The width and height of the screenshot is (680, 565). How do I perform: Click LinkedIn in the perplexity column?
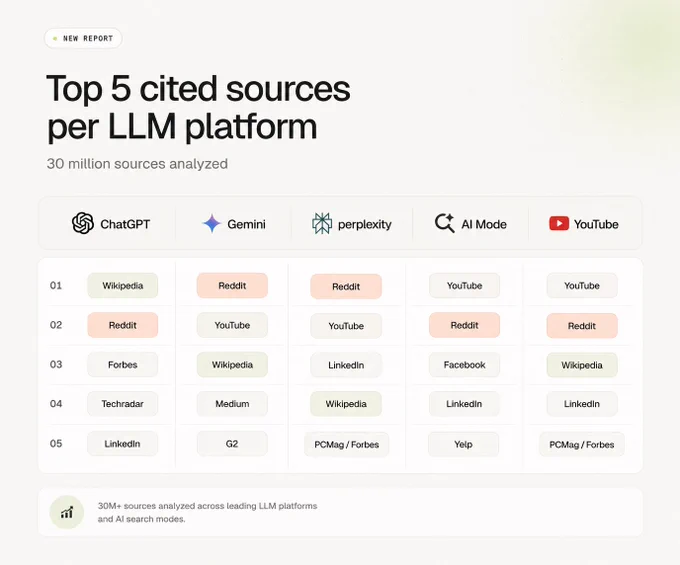346,365
